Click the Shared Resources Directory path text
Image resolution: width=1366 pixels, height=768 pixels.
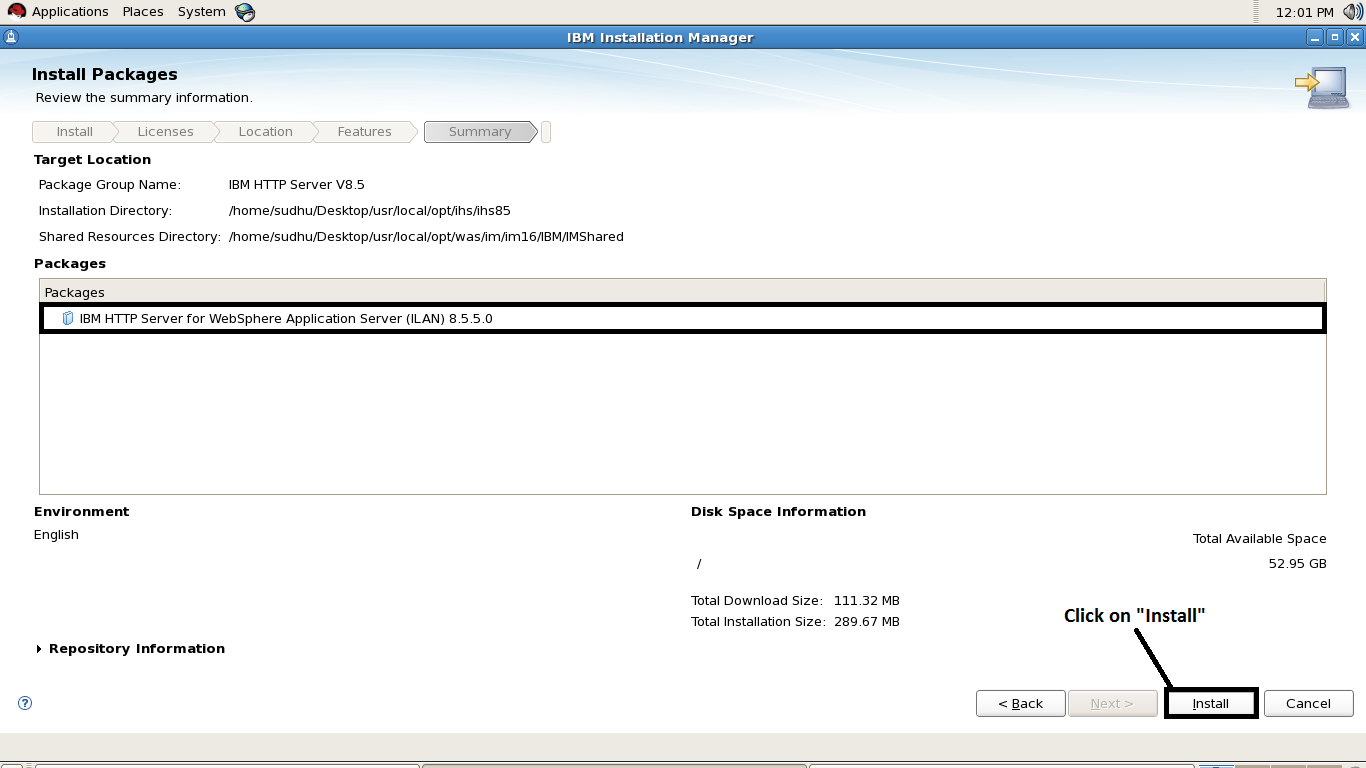pyautogui.click(x=426, y=237)
